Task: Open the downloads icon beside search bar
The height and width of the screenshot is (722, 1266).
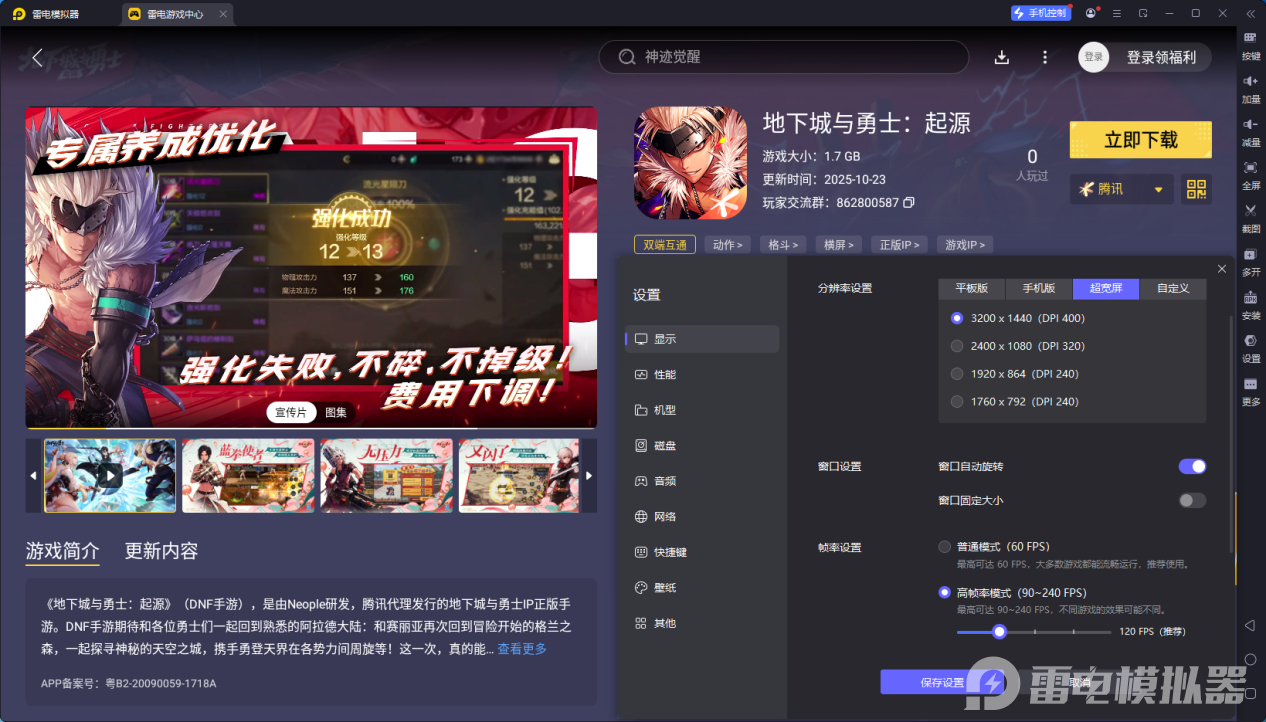Action: click(1001, 57)
